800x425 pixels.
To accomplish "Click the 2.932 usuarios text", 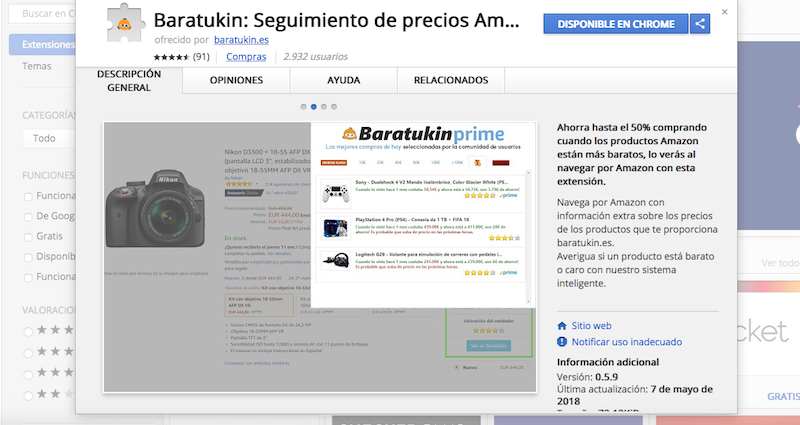I will click(x=315, y=57).
